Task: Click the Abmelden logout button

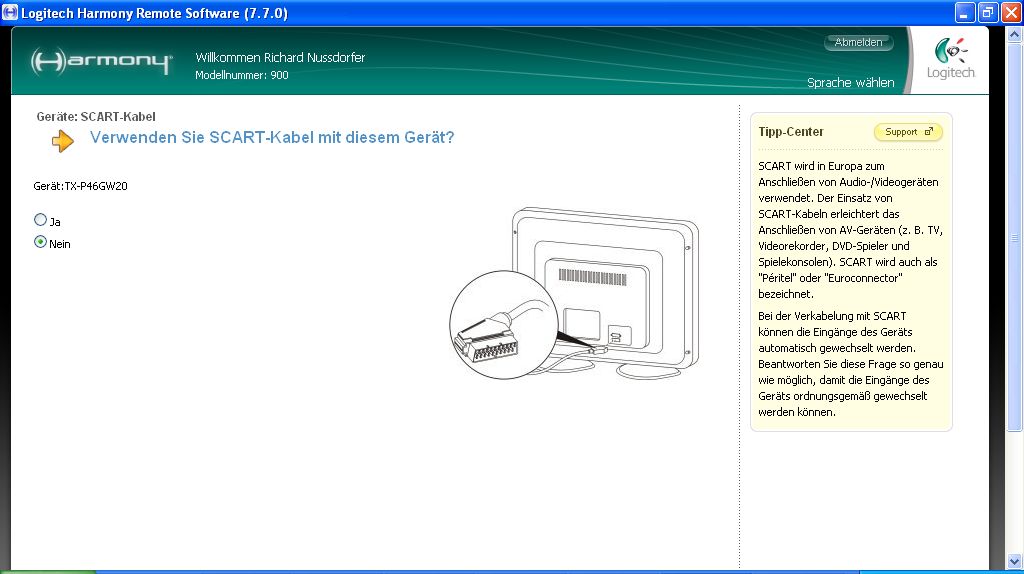Action: (858, 43)
